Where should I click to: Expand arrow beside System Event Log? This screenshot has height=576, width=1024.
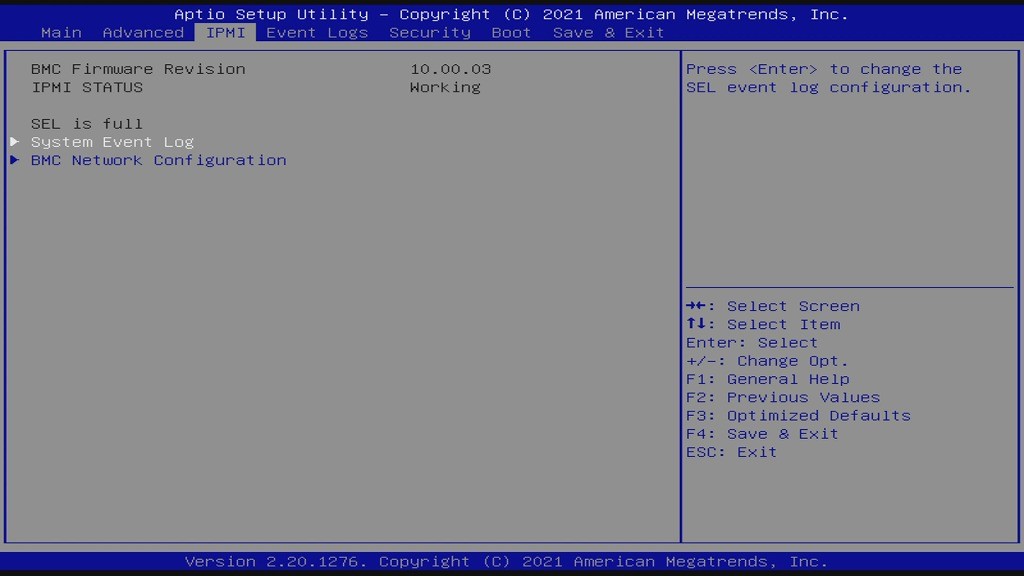point(14,142)
